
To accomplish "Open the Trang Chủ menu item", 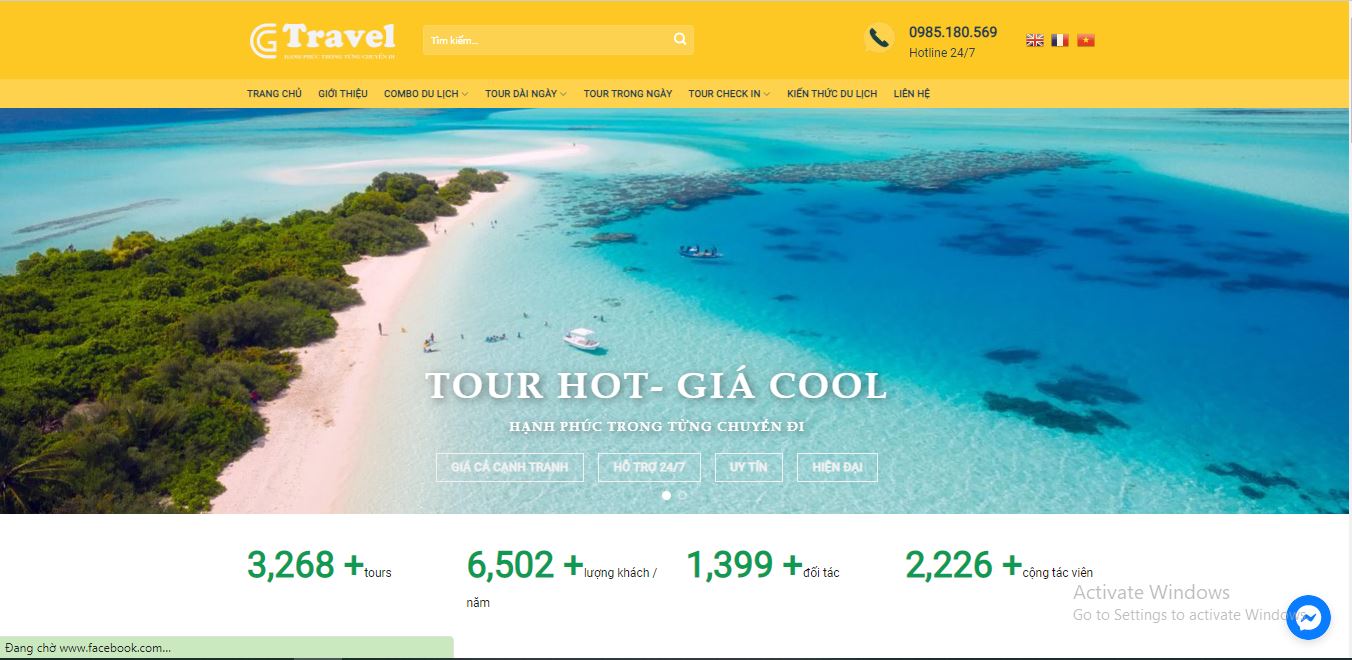I will (274, 94).
